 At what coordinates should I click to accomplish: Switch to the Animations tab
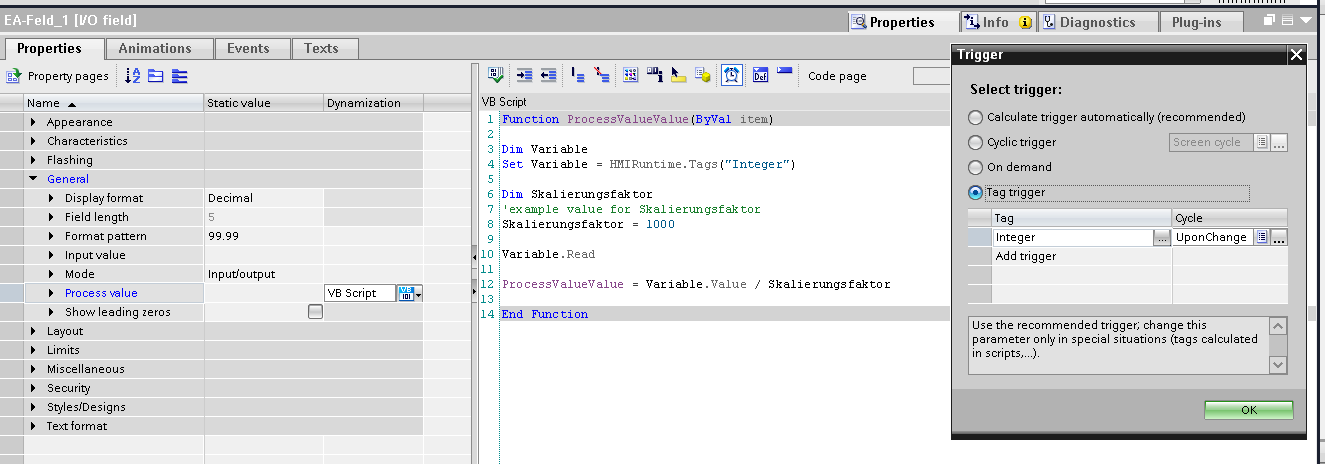coord(154,48)
